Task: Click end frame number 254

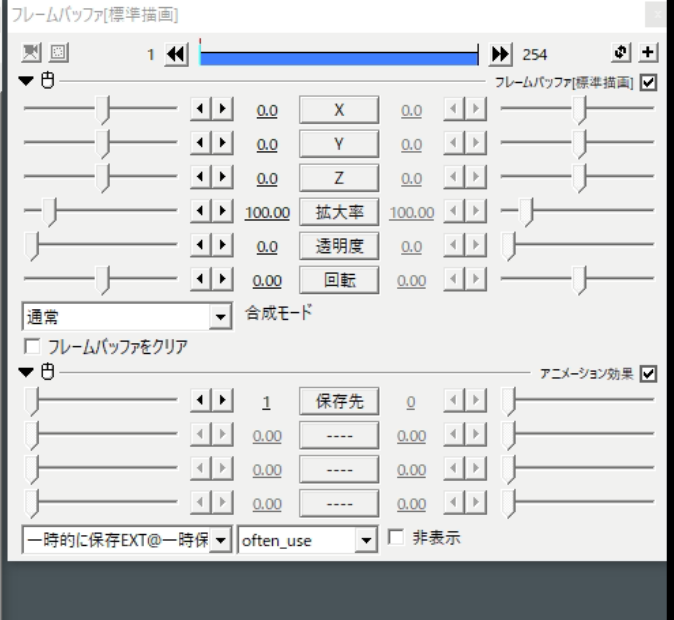Action: point(535,55)
